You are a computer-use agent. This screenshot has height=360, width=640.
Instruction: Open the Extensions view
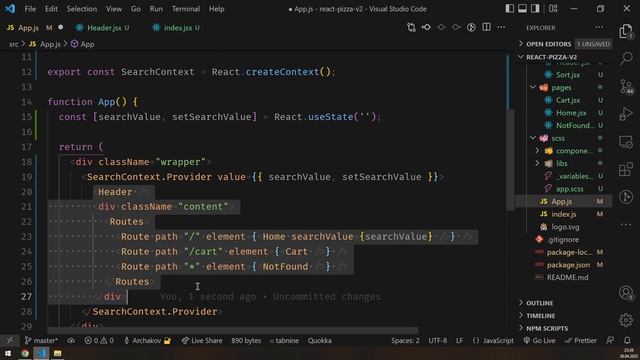626,169
